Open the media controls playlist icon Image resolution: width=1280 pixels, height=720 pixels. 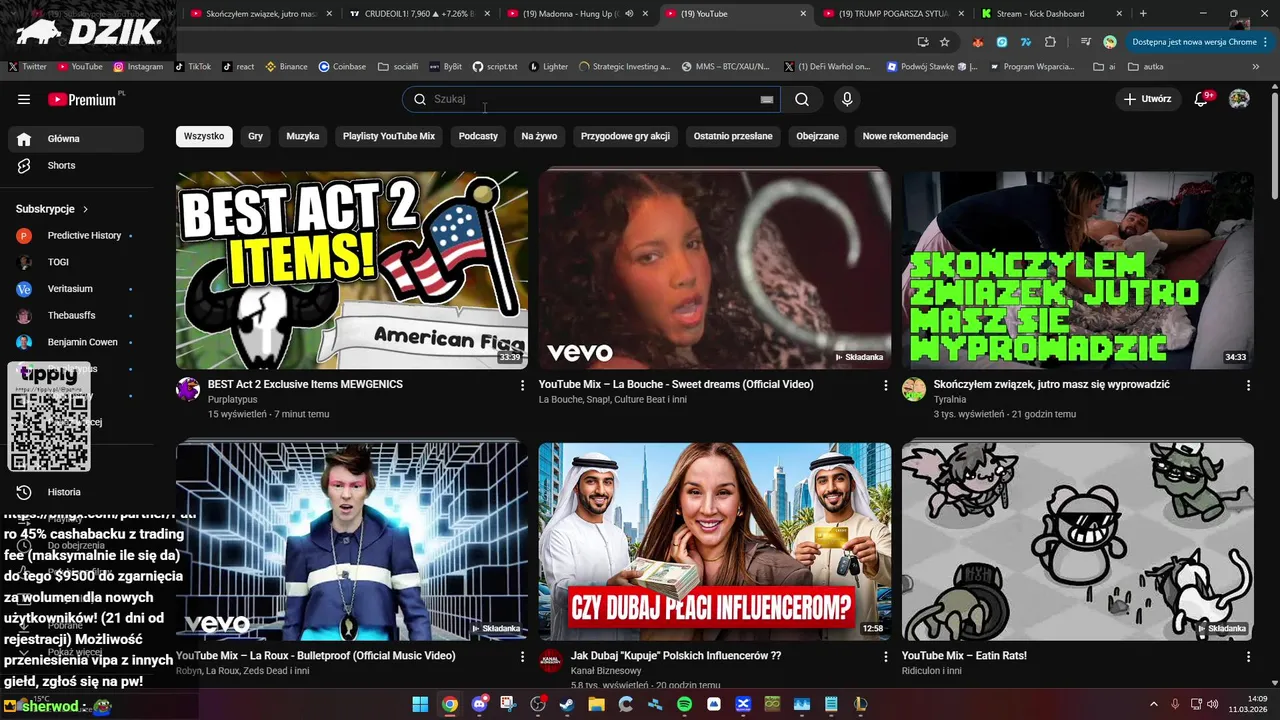(x=1086, y=42)
